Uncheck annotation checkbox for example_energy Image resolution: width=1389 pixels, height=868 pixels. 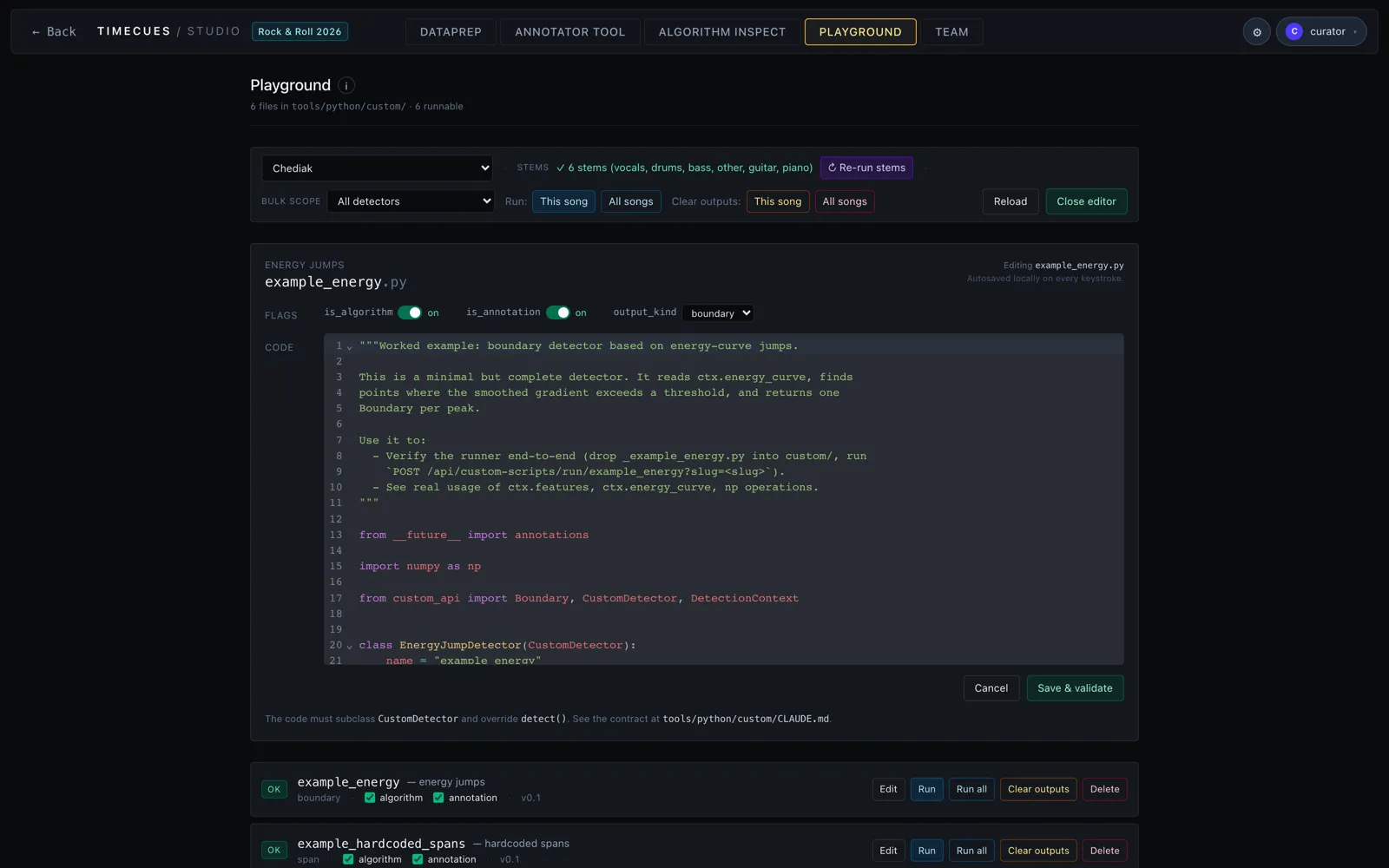click(438, 798)
